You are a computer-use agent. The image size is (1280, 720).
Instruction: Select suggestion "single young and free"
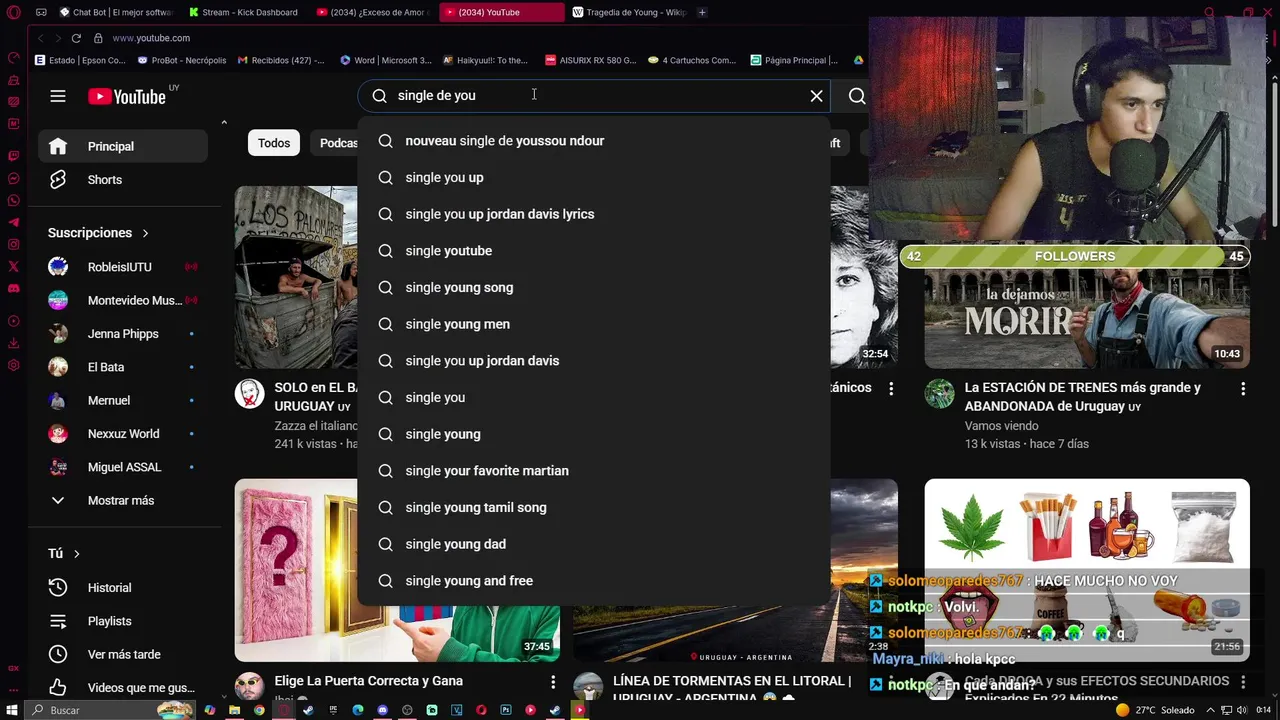click(594, 581)
